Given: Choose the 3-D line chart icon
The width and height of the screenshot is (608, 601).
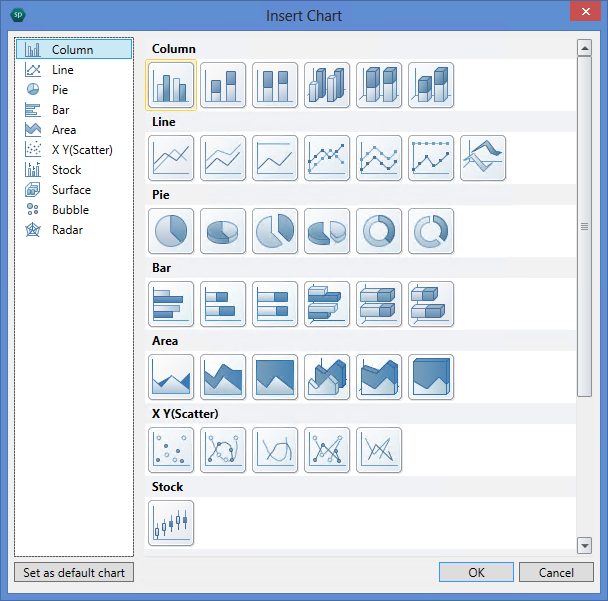Looking at the screenshot, I should tap(483, 158).
